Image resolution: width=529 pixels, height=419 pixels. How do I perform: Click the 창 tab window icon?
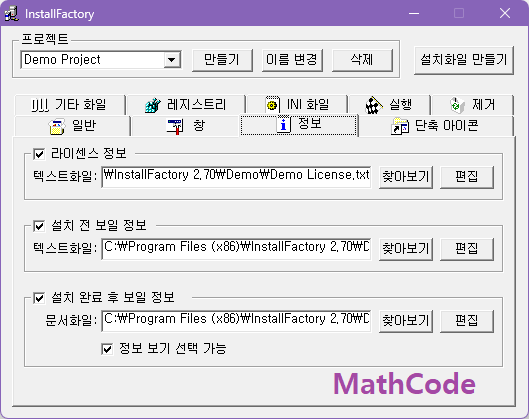[x=175, y=127]
